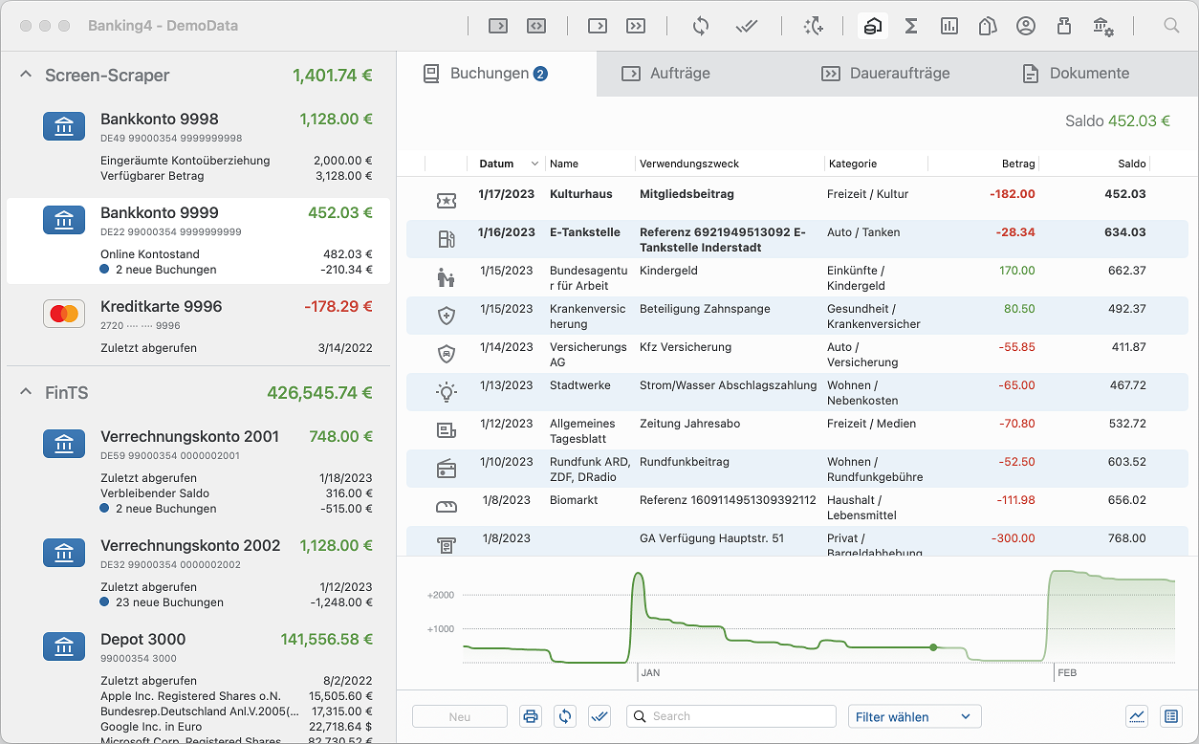1199x744 pixels.
Task: Toggle the table list view button
Action: (x=1171, y=716)
